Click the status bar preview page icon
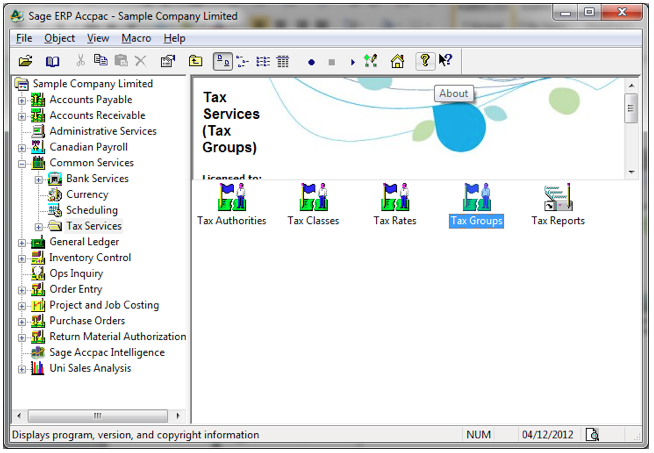Viewport: 654px width, 453px height. coord(592,435)
